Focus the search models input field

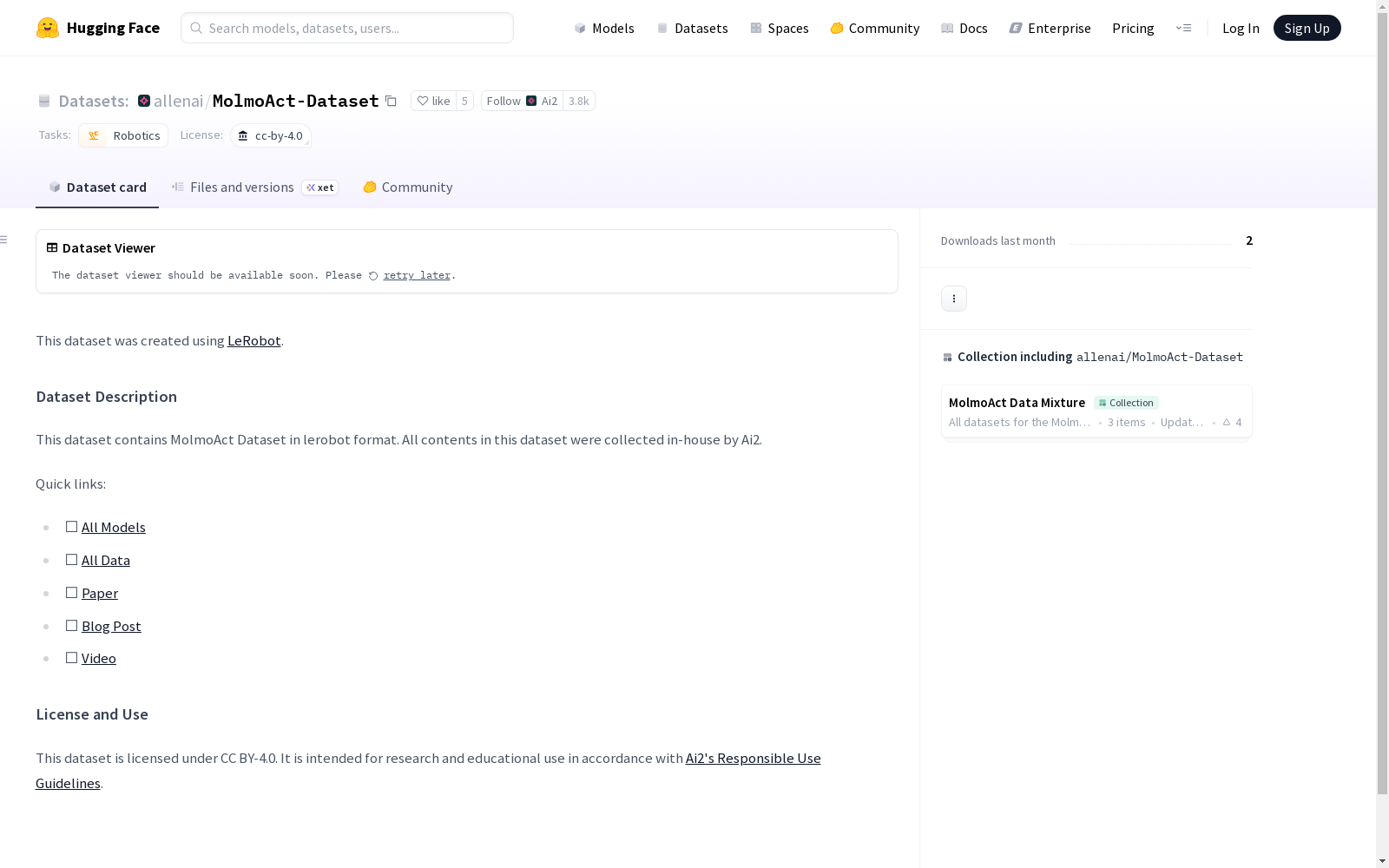(347, 28)
